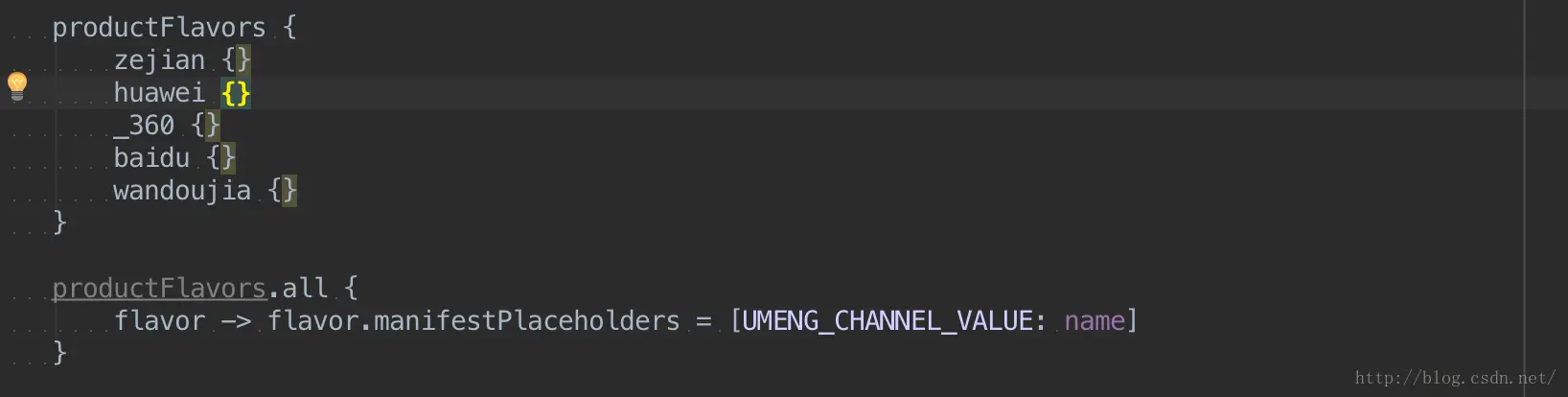Click underlined productFlavors reference before .all
This screenshot has width=1568, height=397.
click(159, 288)
